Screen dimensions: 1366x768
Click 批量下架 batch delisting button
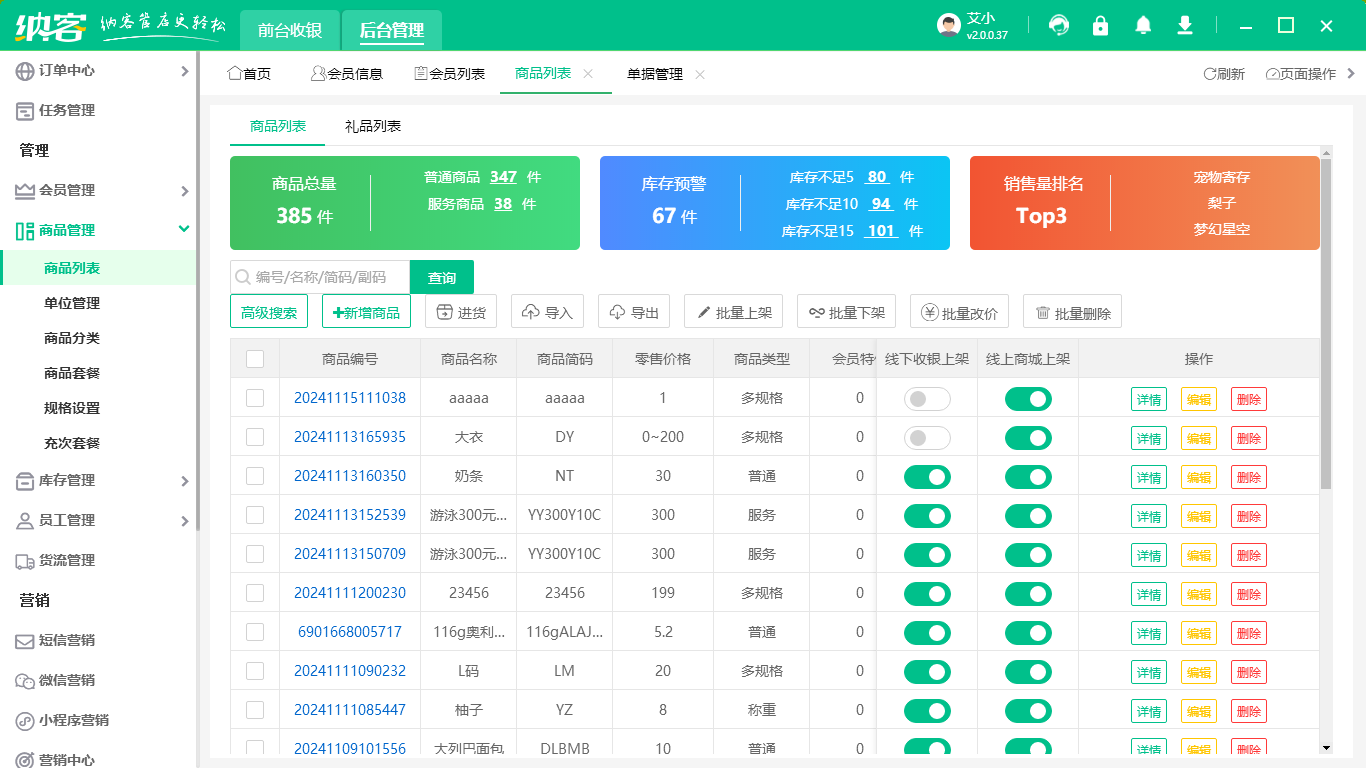point(846,312)
